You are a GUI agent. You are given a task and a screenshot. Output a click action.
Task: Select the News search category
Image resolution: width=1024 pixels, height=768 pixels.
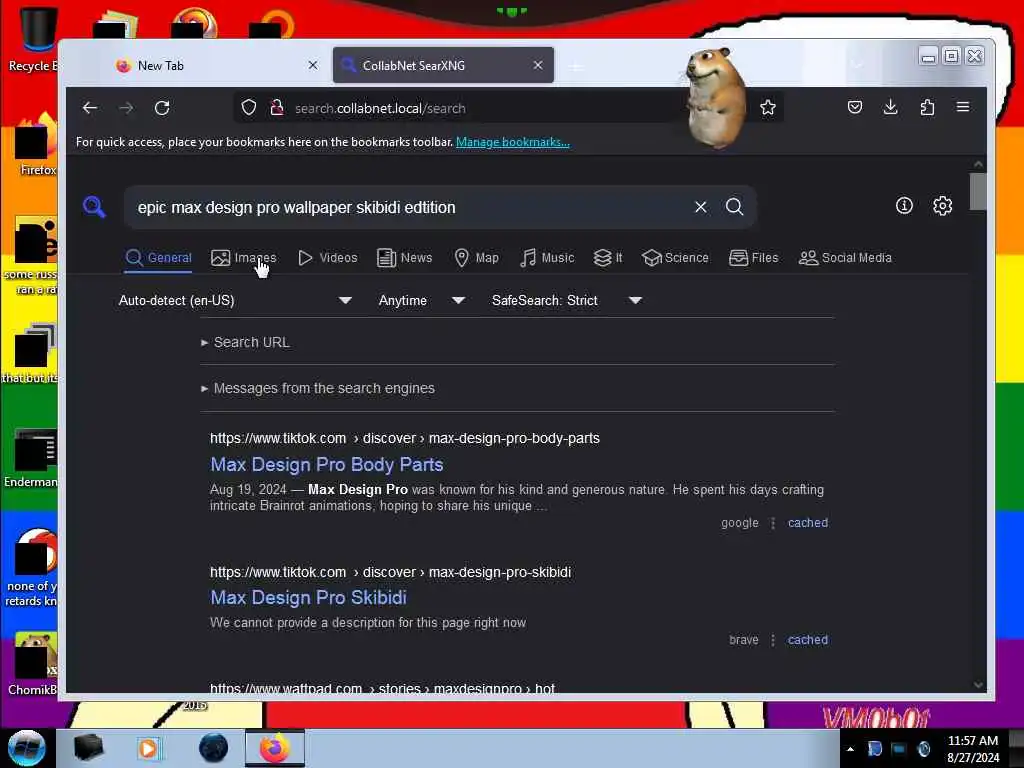tap(405, 258)
